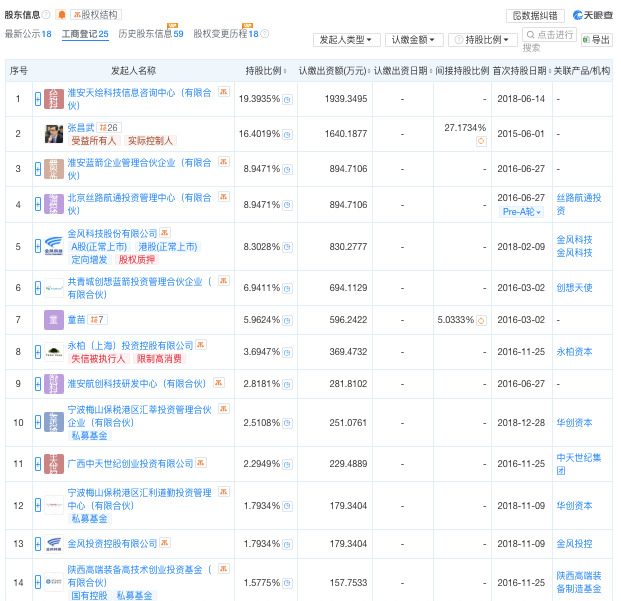The height and width of the screenshot is (601, 621).
Task: Click the 金风科技 company logo in row 5
Action: point(53,246)
